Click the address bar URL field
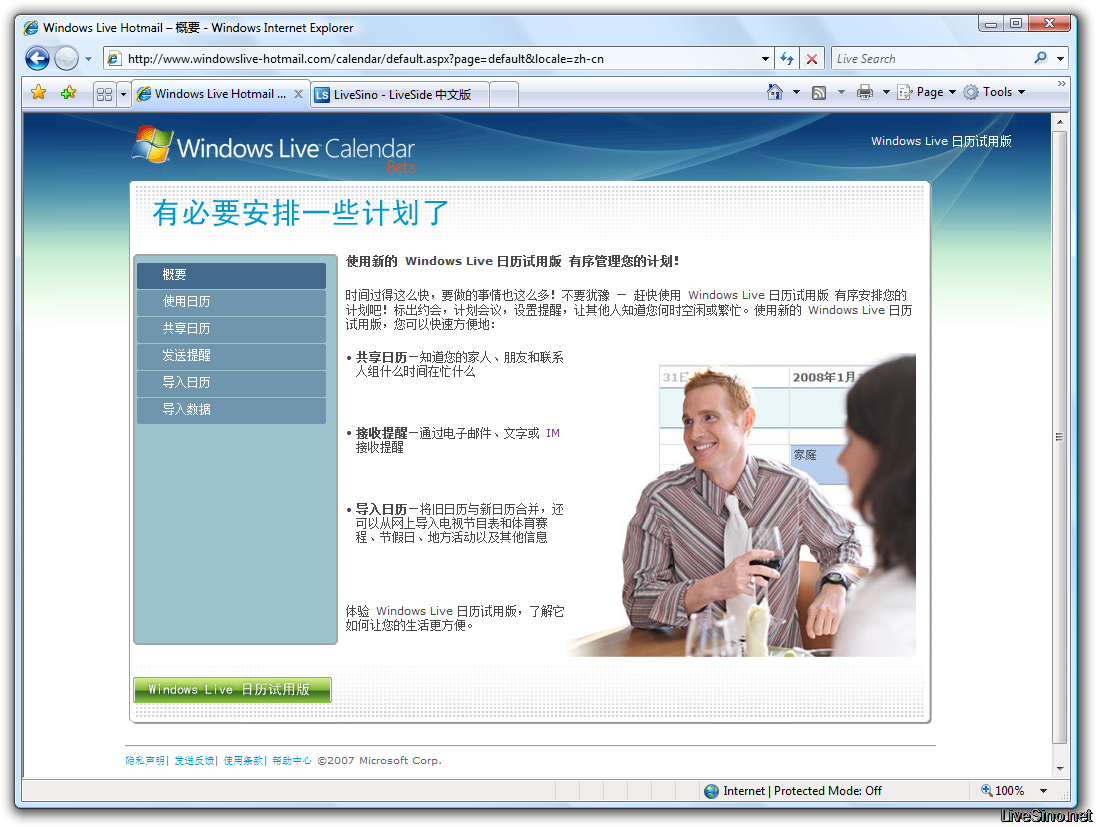 tap(440, 59)
